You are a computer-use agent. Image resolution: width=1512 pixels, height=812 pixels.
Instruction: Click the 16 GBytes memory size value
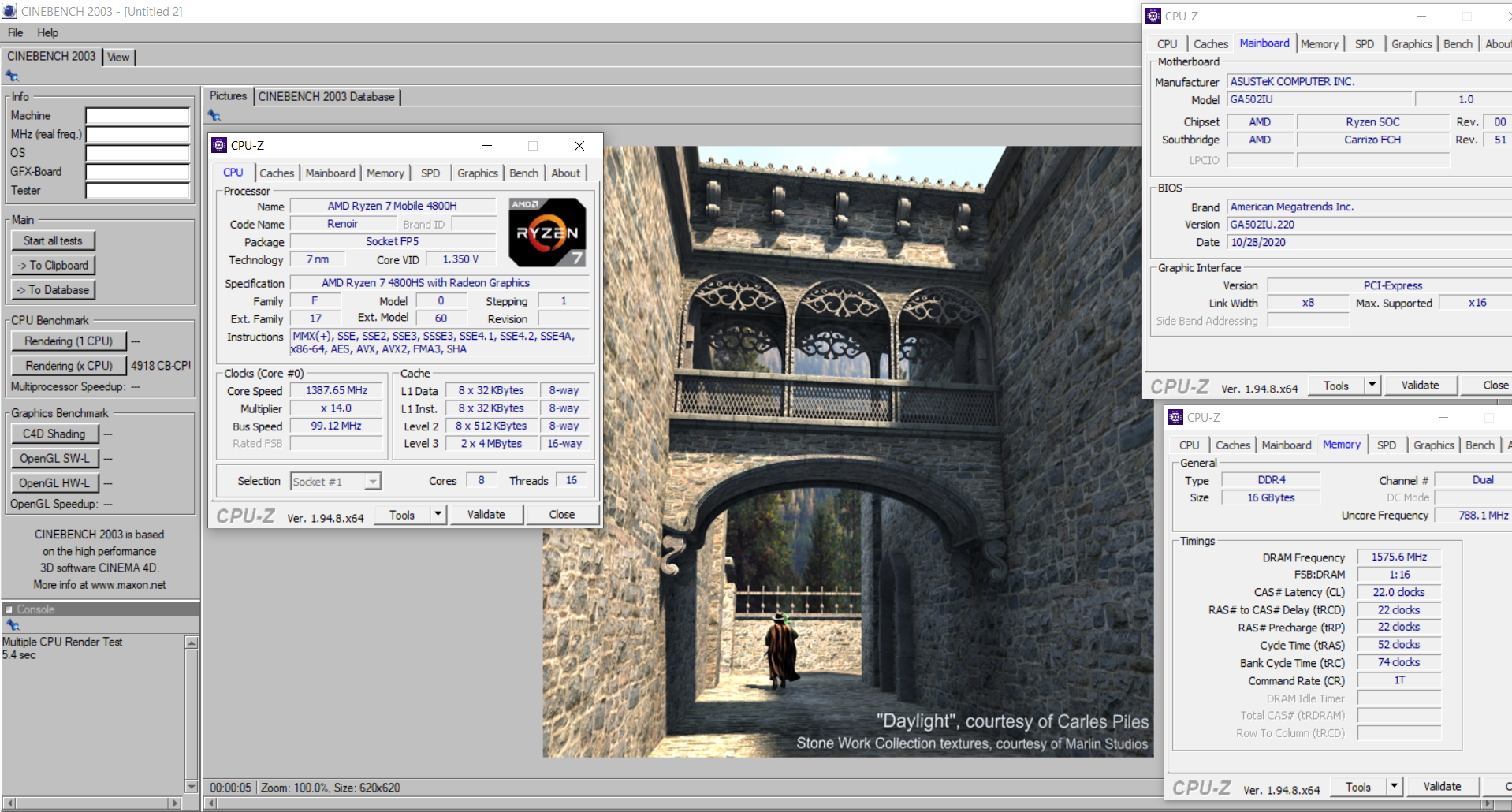pos(1271,497)
